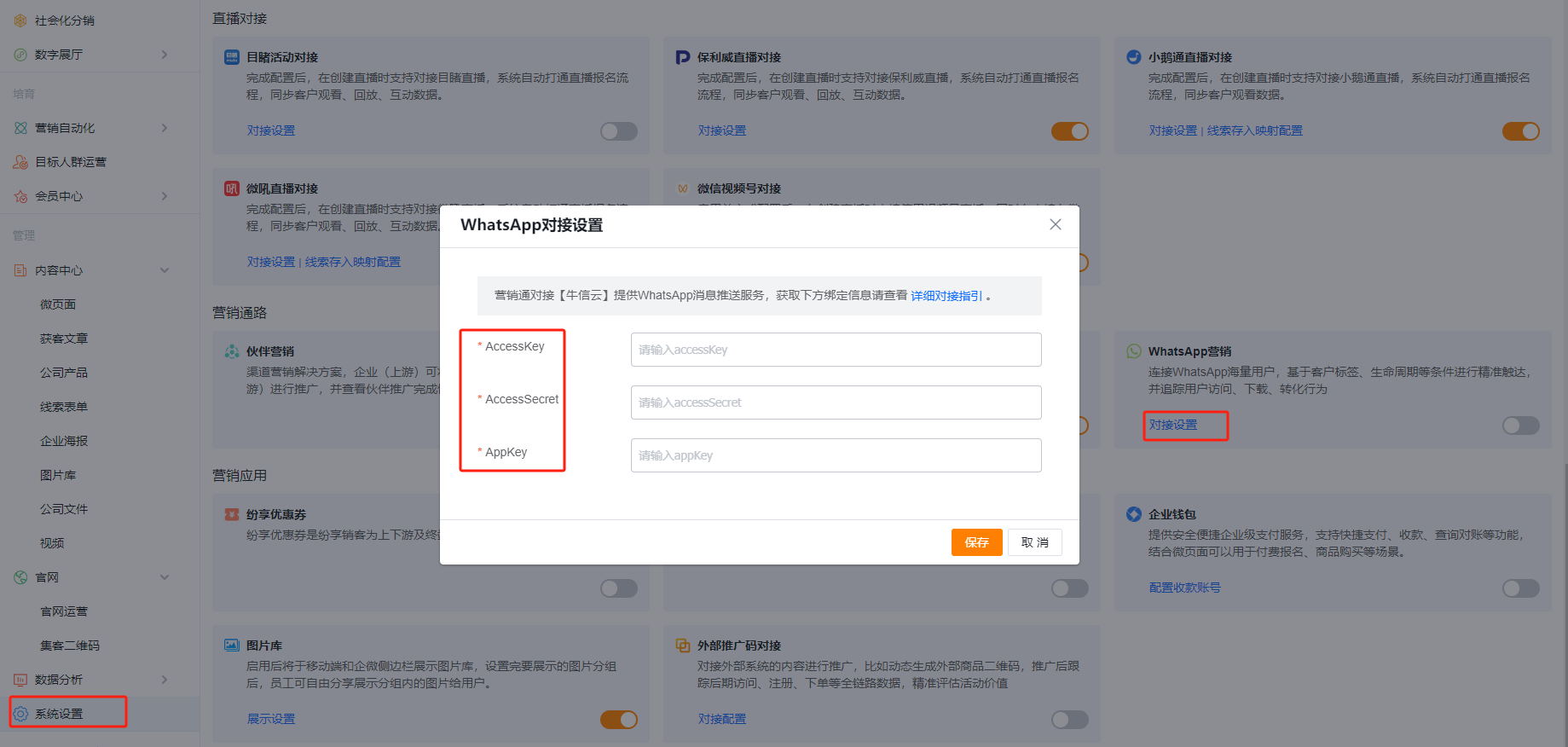This screenshot has width=1568, height=747.
Task: Click the 纷享优惠券 card icon
Action: [232, 514]
